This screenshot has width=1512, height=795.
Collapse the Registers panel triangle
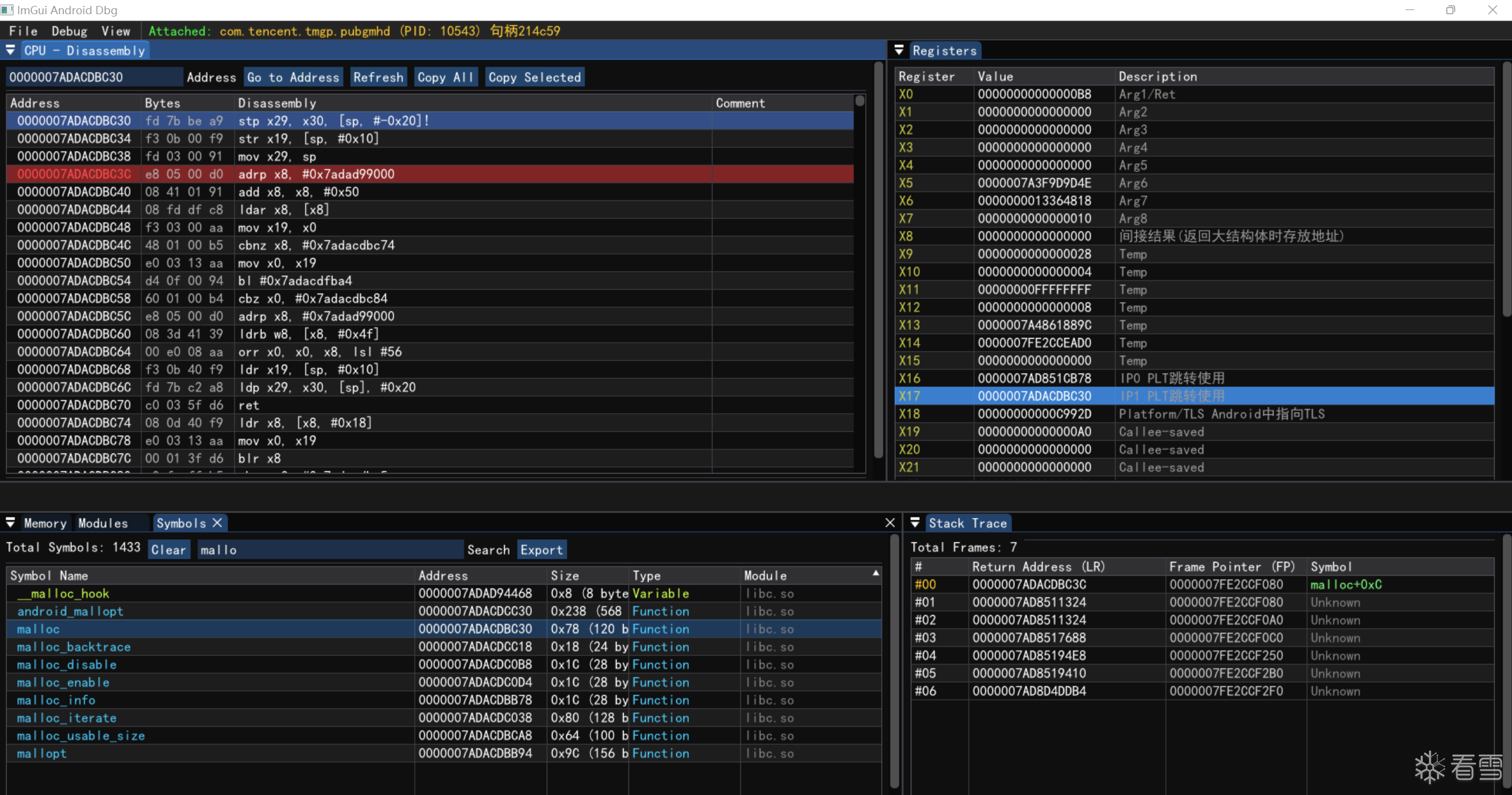pos(899,50)
